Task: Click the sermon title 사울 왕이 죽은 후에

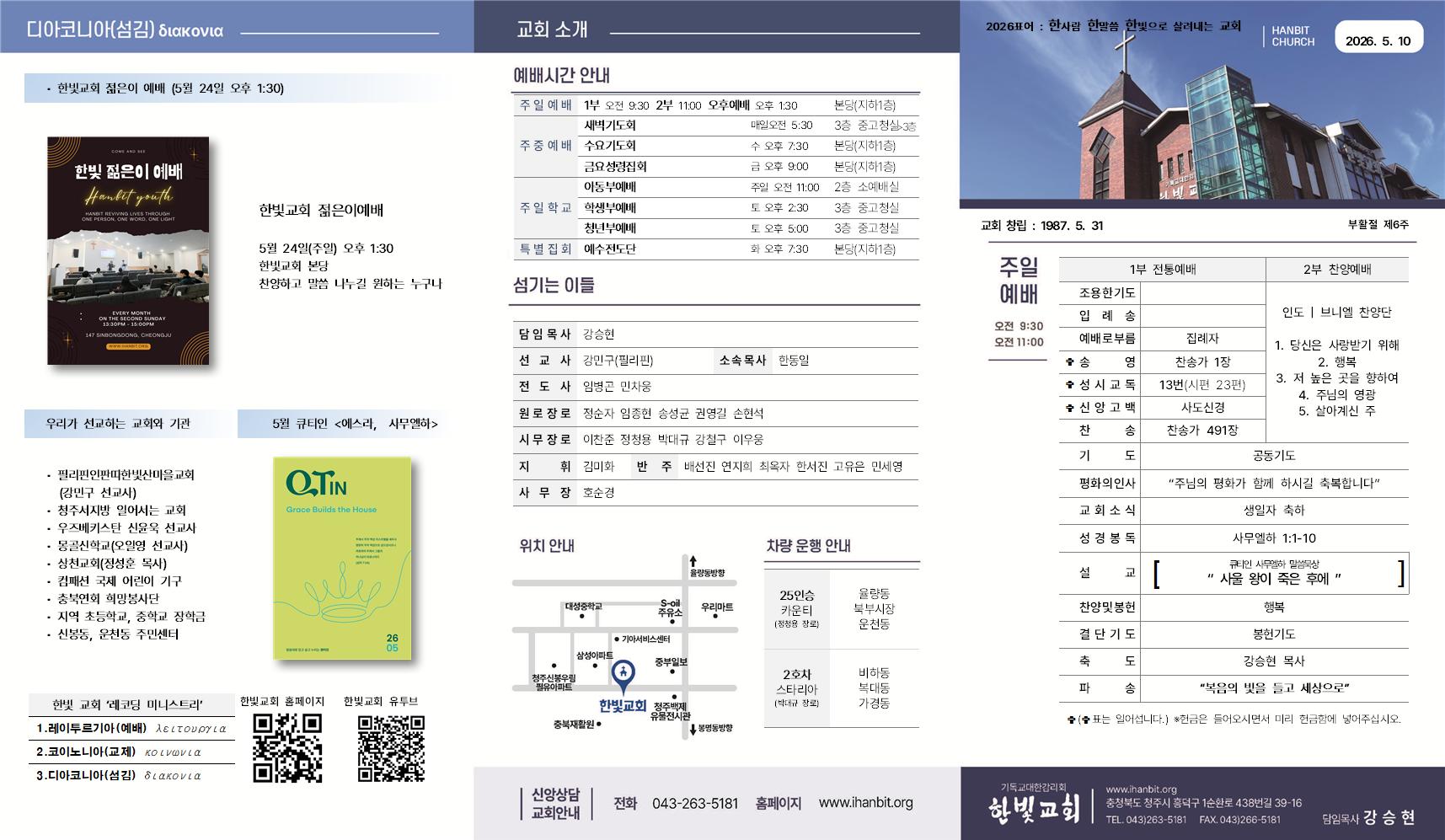Action: coord(1273,579)
